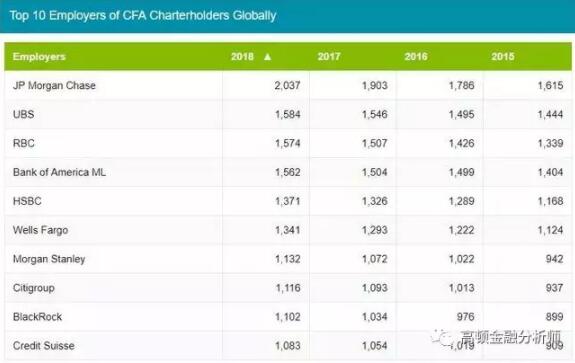Click JP Morgan Chase 2015 value 1,615

pyautogui.click(x=550, y=85)
